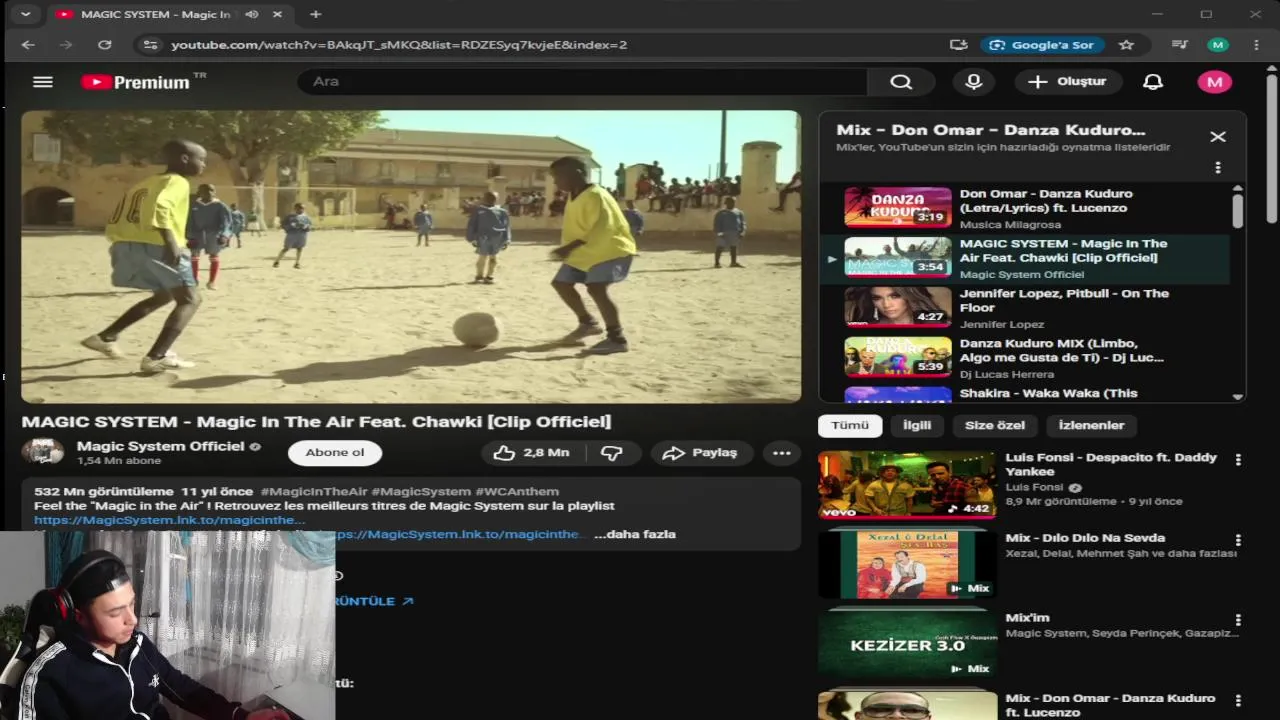Select the İzlenenler filter chip
The width and height of the screenshot is (1280, 720).
pos(1092,425)
